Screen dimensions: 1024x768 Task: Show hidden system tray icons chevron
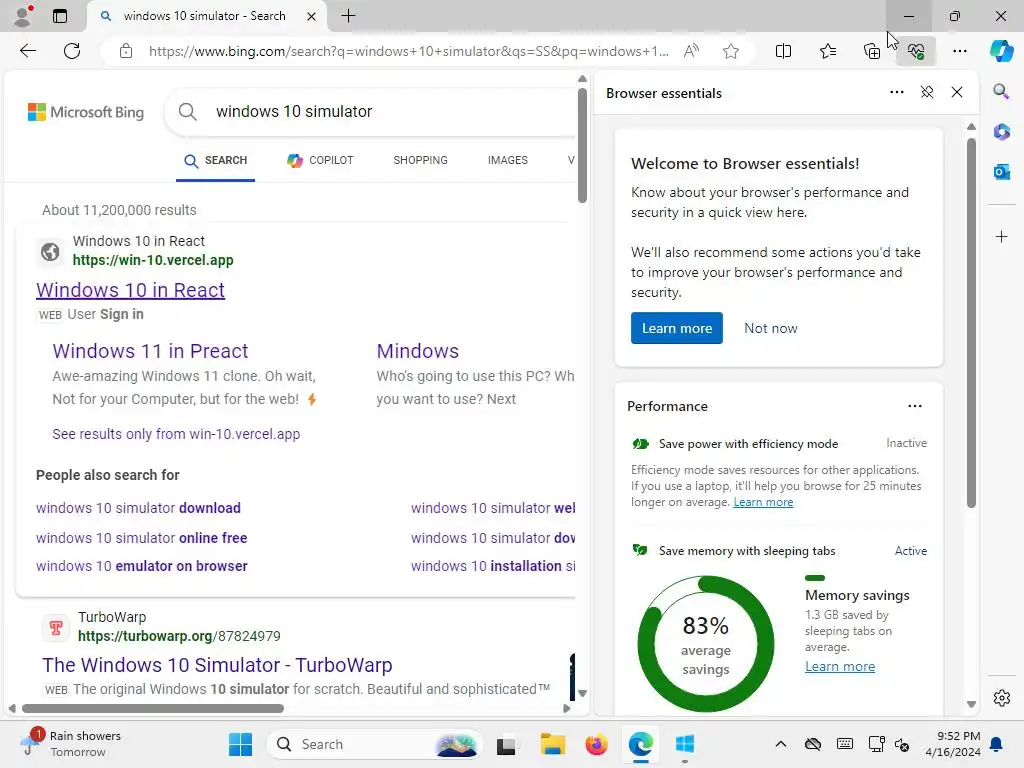pyautogui.click(x=780, y=744)
